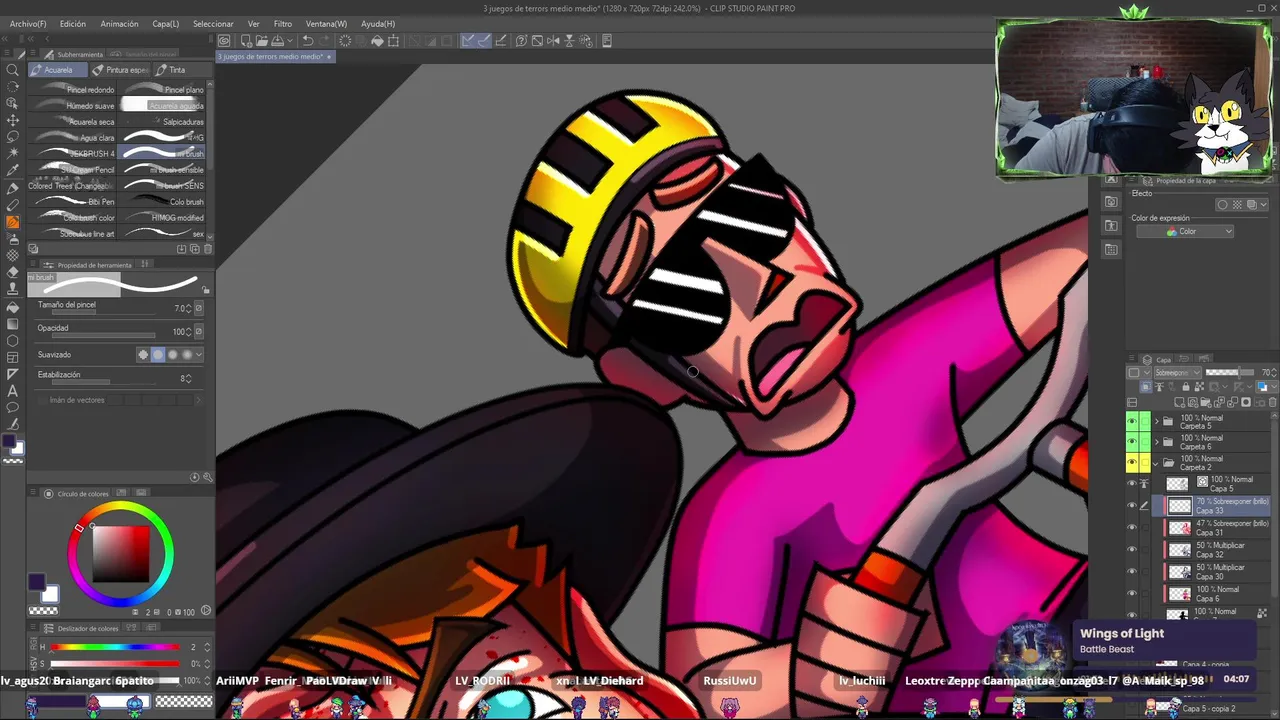Click the Scale/transform icon in top toolbar
The height and width of the screenshot is (720, 1280).
pyautogui.click(x=394, y=41)
